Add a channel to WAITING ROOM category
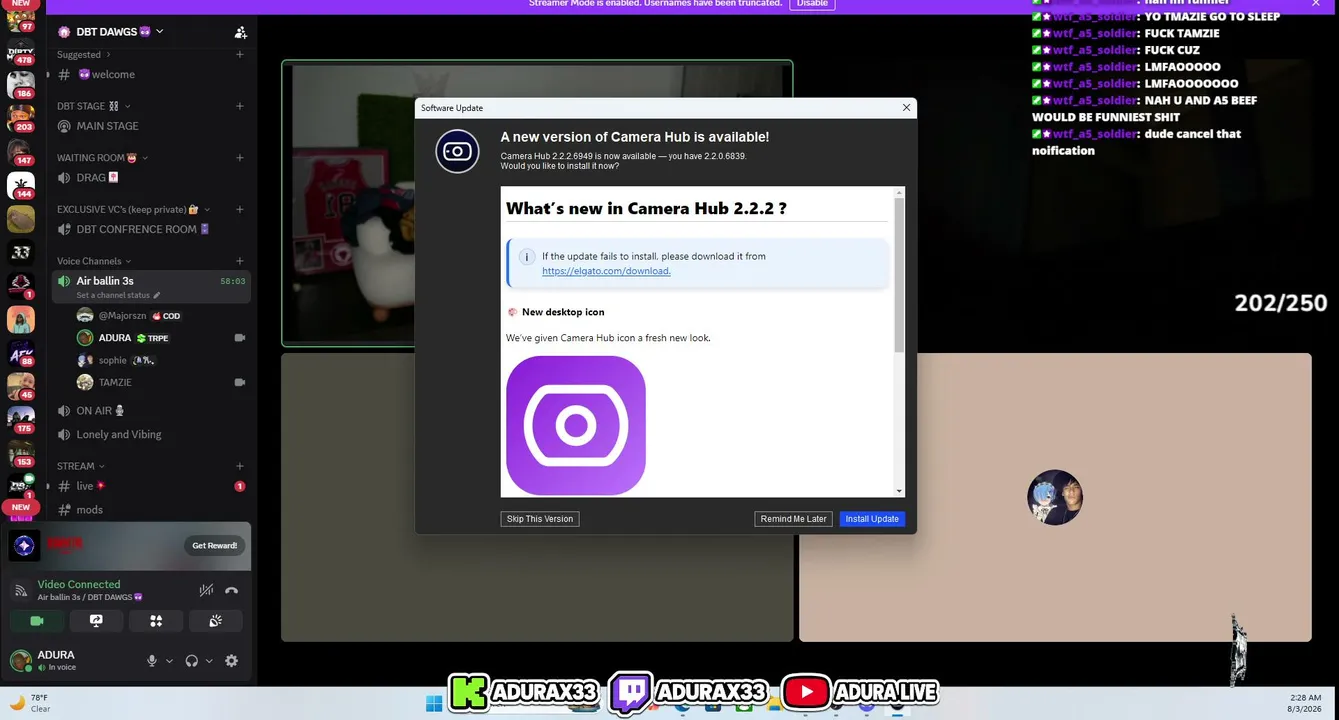The height and width of the screenshot is (720, 1339). [240, 158]
